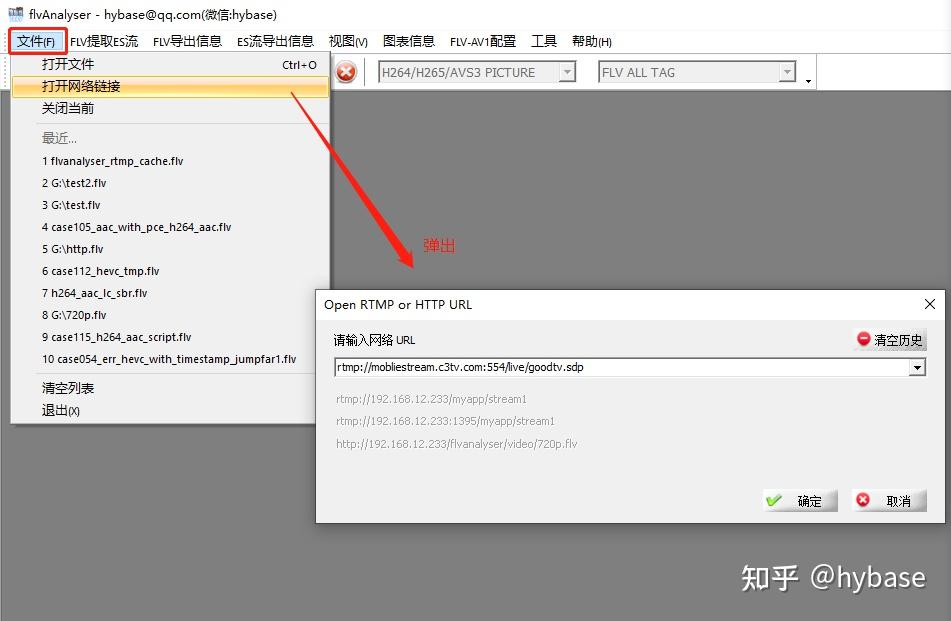The image size is (951, 621).
Task: Click the red clear icon beside 清空历史
Action: click(x=862, y=339)
